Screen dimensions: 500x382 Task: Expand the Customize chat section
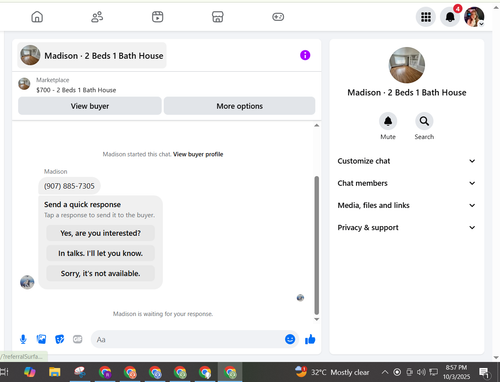point(407,161)
